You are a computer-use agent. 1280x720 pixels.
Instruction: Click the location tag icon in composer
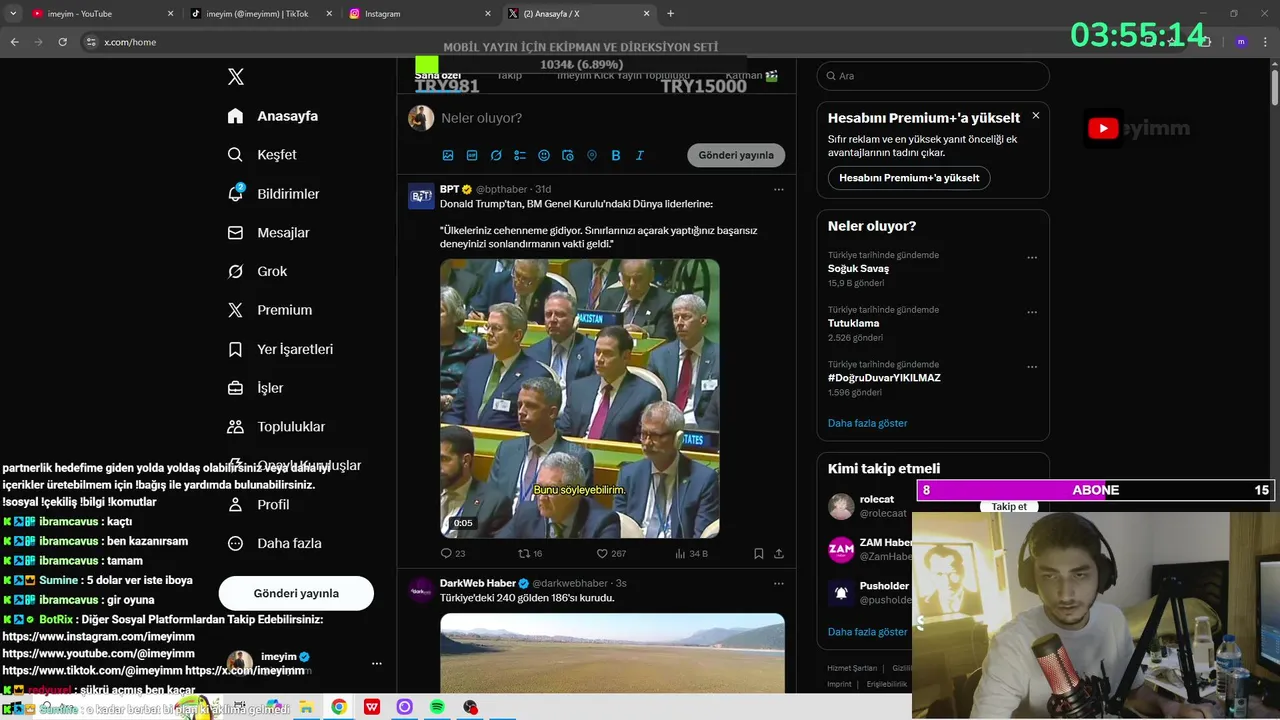(x=592, y=156)
